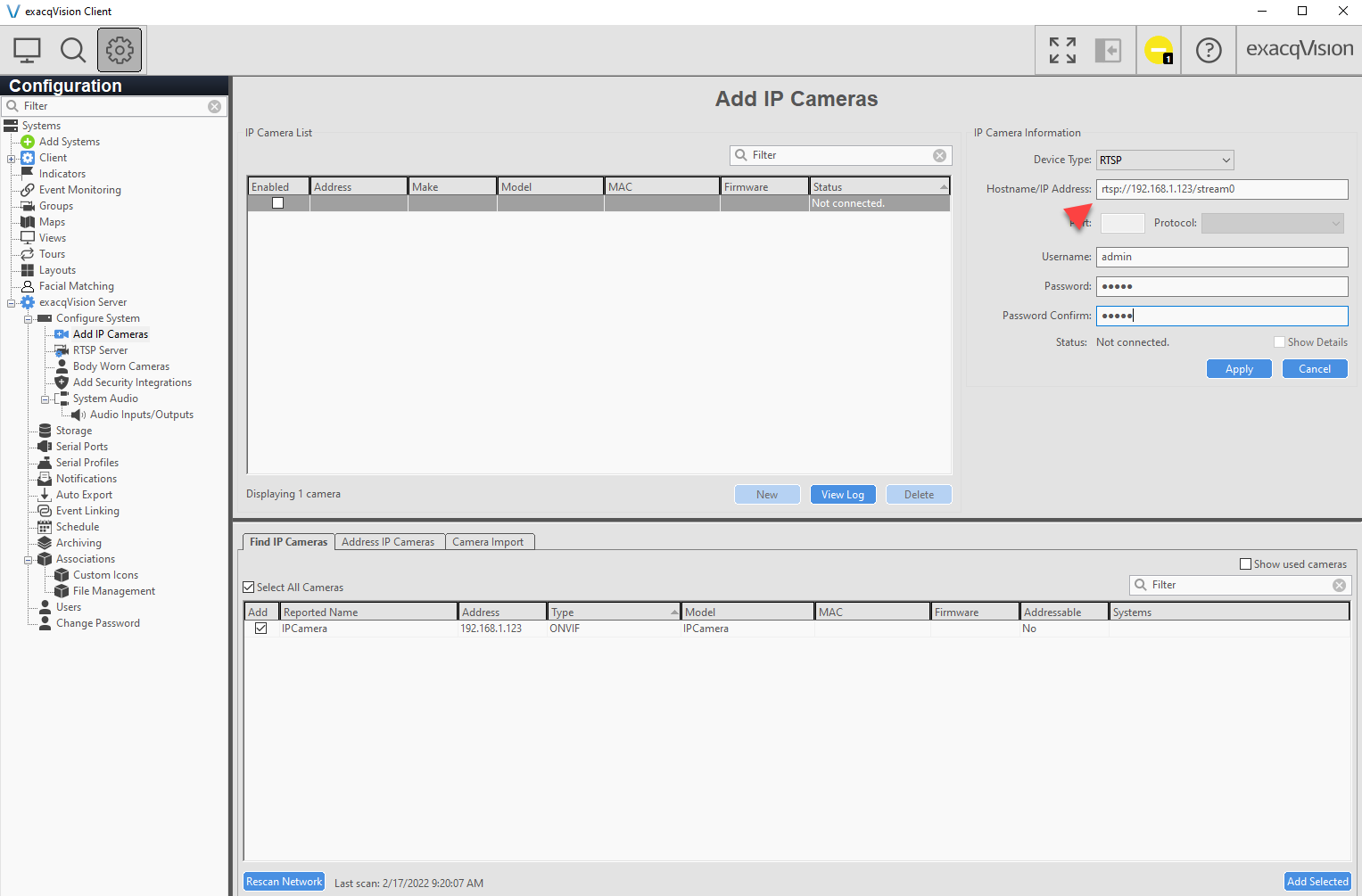Click the found cameras Filter field

(x=1241, y=585)
